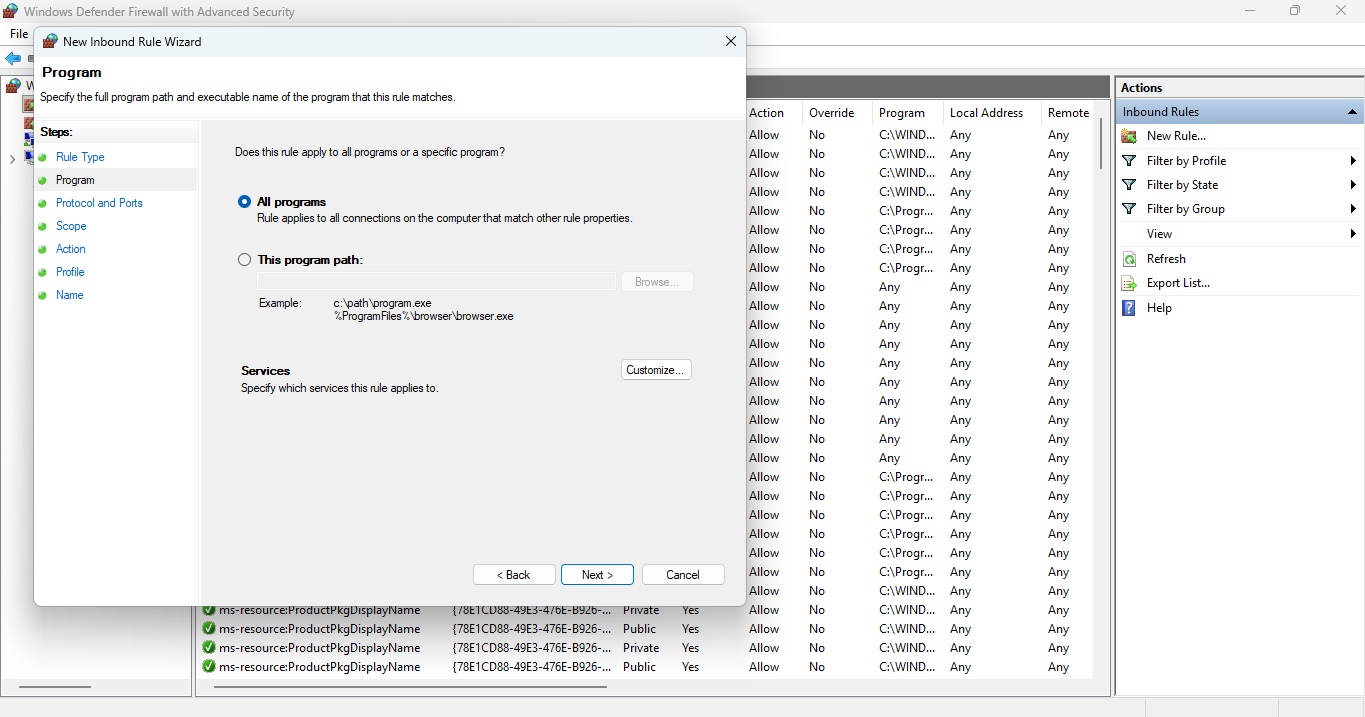Click the Actions pane header
This screenshot has width=1365, height=717.
[1239, 88]
